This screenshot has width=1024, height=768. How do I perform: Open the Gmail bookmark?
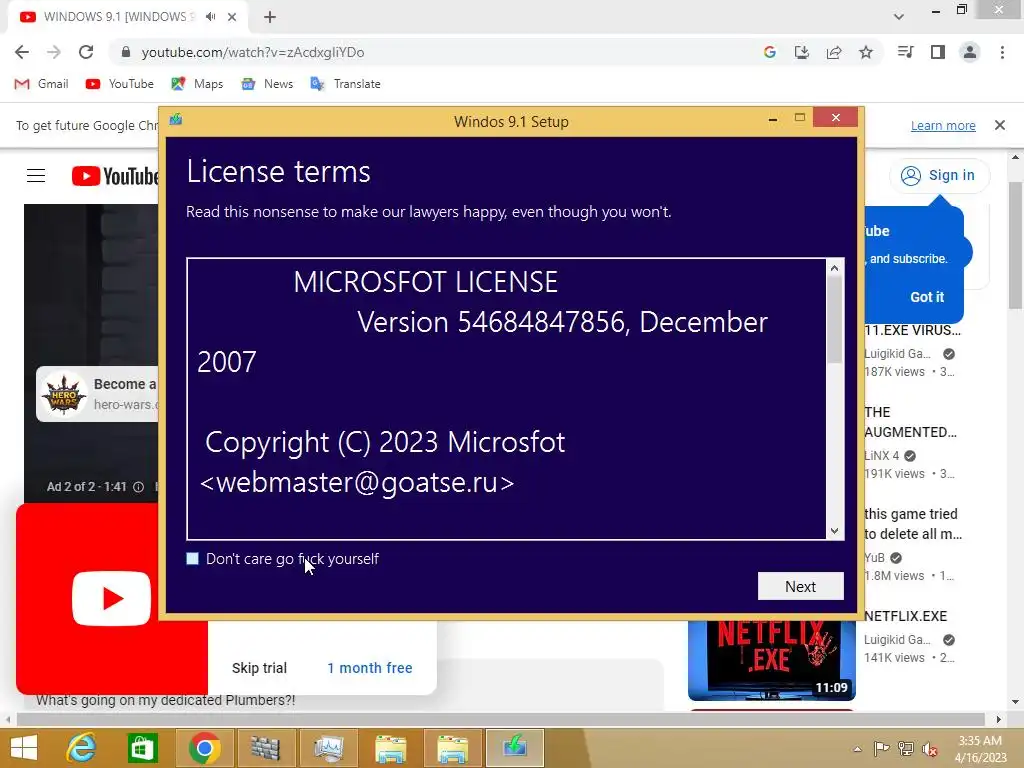41,84
